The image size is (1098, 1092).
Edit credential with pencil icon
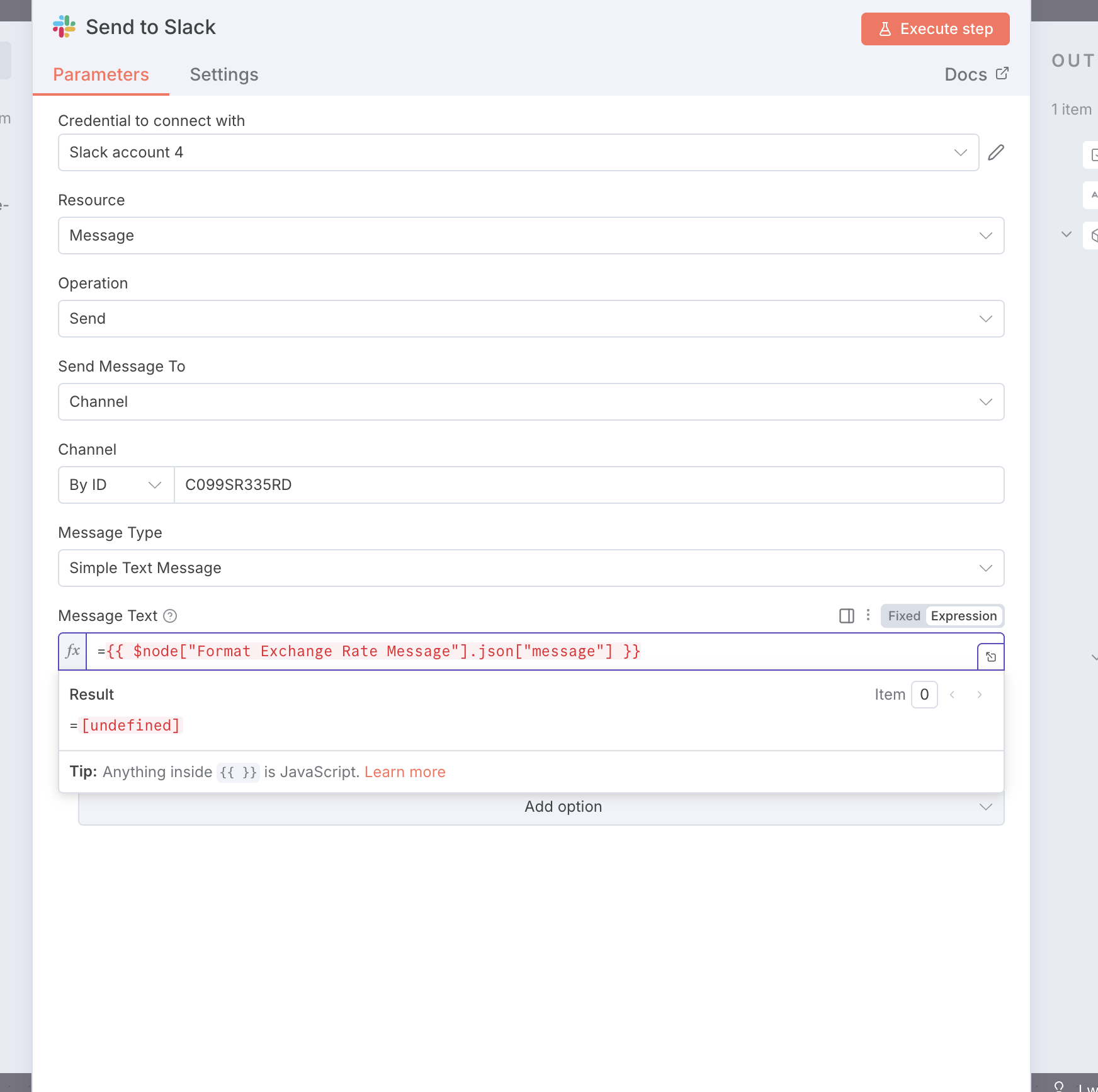[996, 152]
